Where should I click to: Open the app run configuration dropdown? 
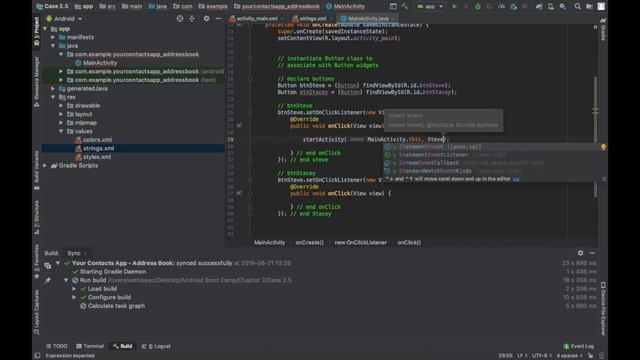[x=429, y=6]
